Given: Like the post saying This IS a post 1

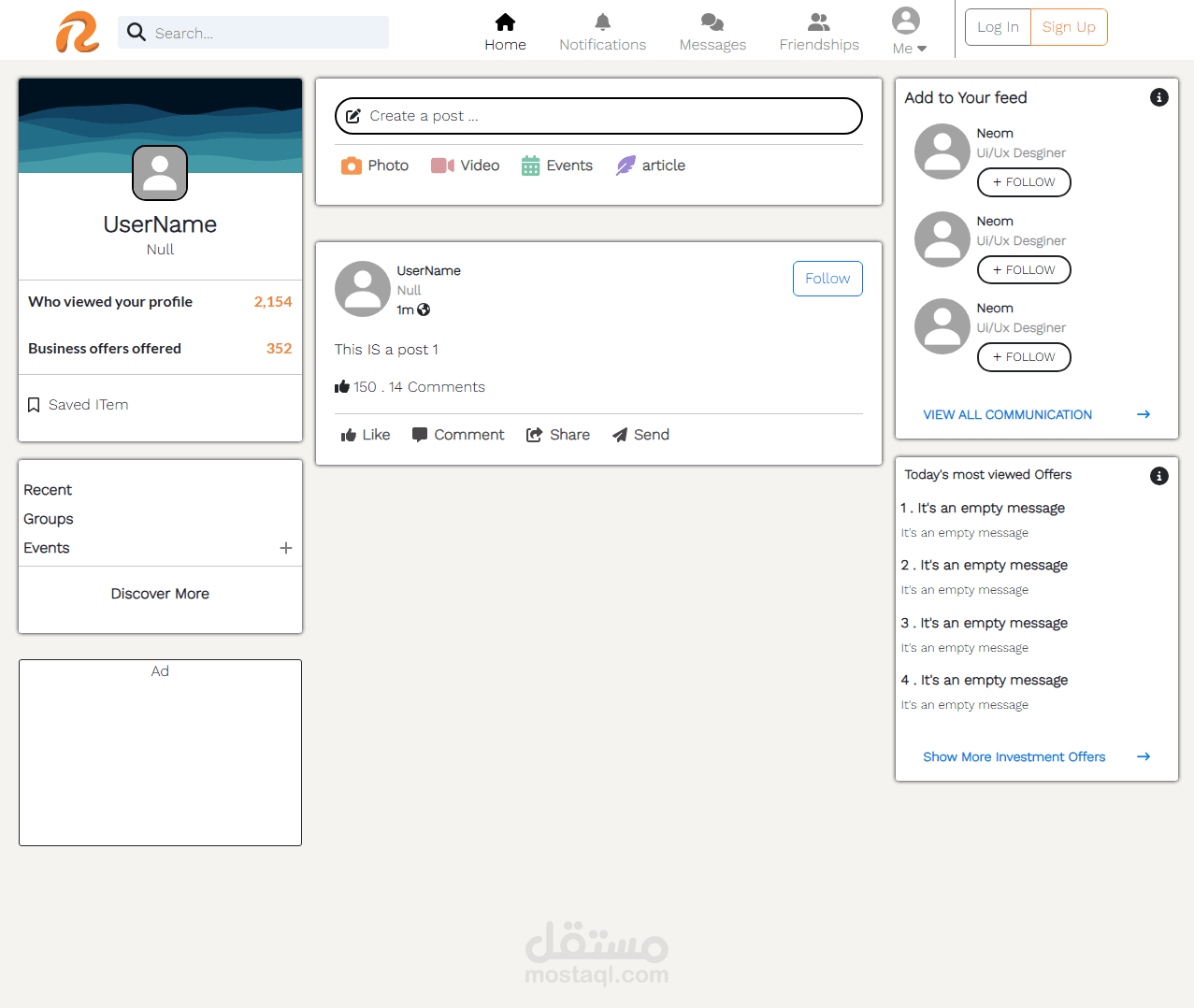Looking at the screenshot, I should (365, 434).
